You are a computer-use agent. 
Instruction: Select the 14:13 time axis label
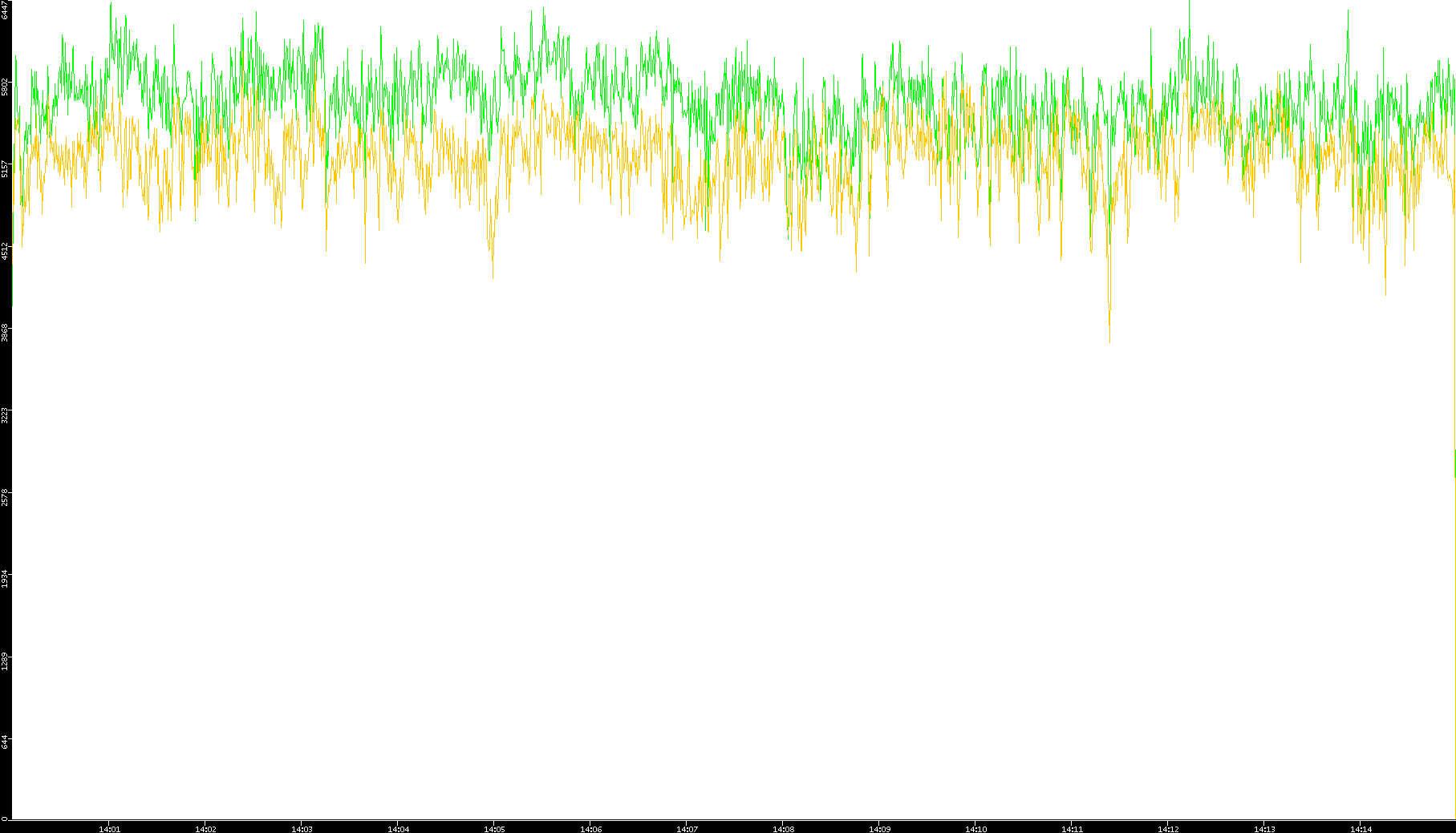point(1264,829)
